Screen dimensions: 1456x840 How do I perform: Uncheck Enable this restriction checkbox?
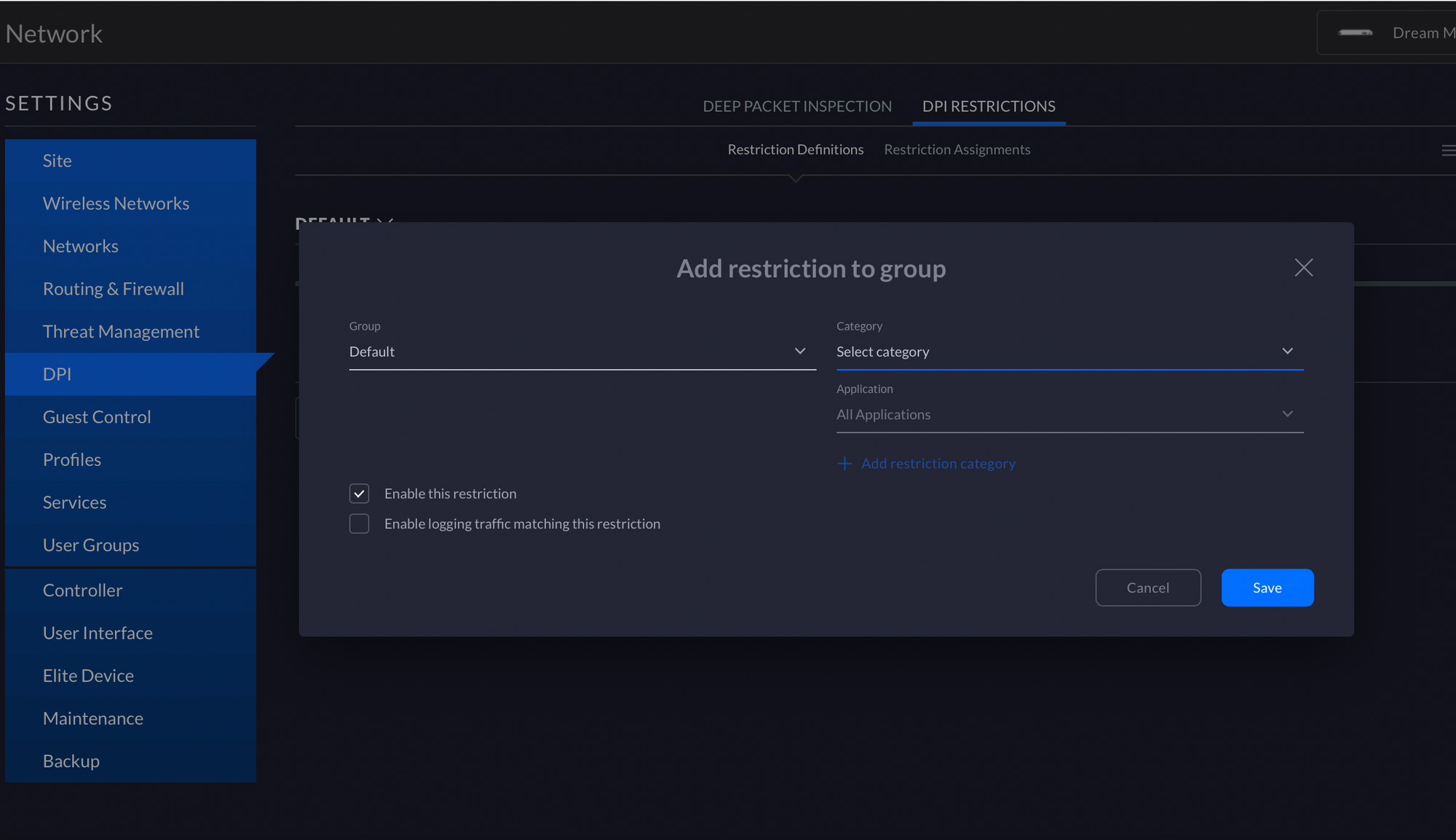coord(360,494)
